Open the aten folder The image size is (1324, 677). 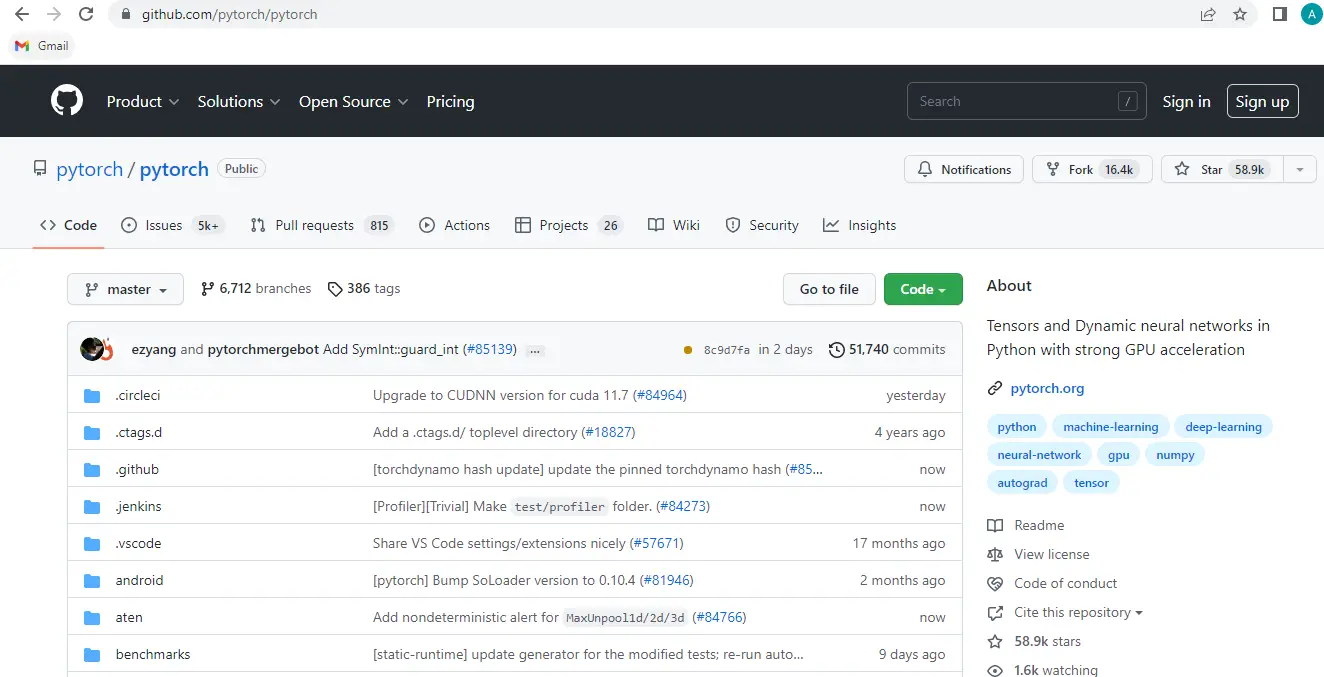tap(129, 618)
